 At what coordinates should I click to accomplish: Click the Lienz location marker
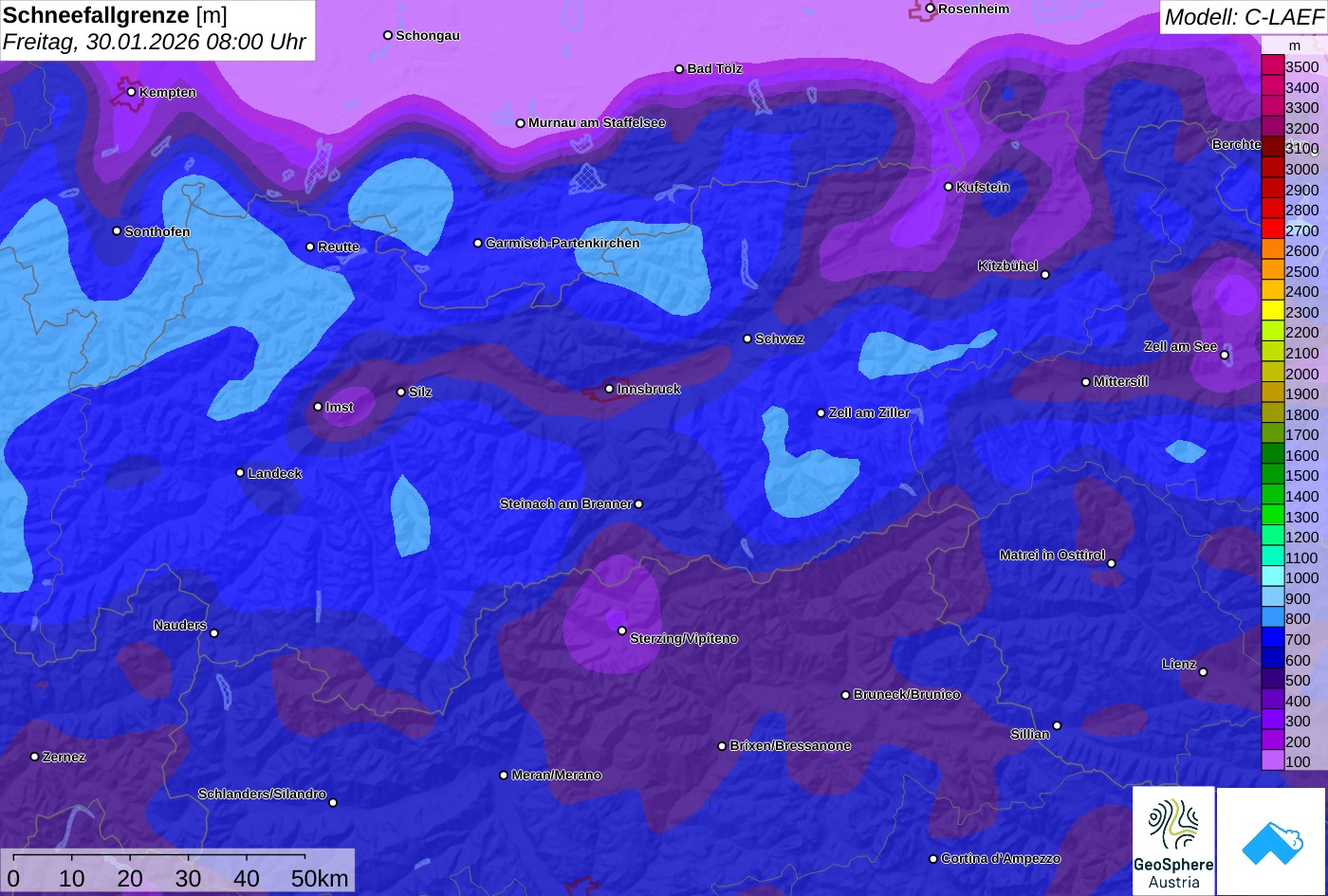1203,672
